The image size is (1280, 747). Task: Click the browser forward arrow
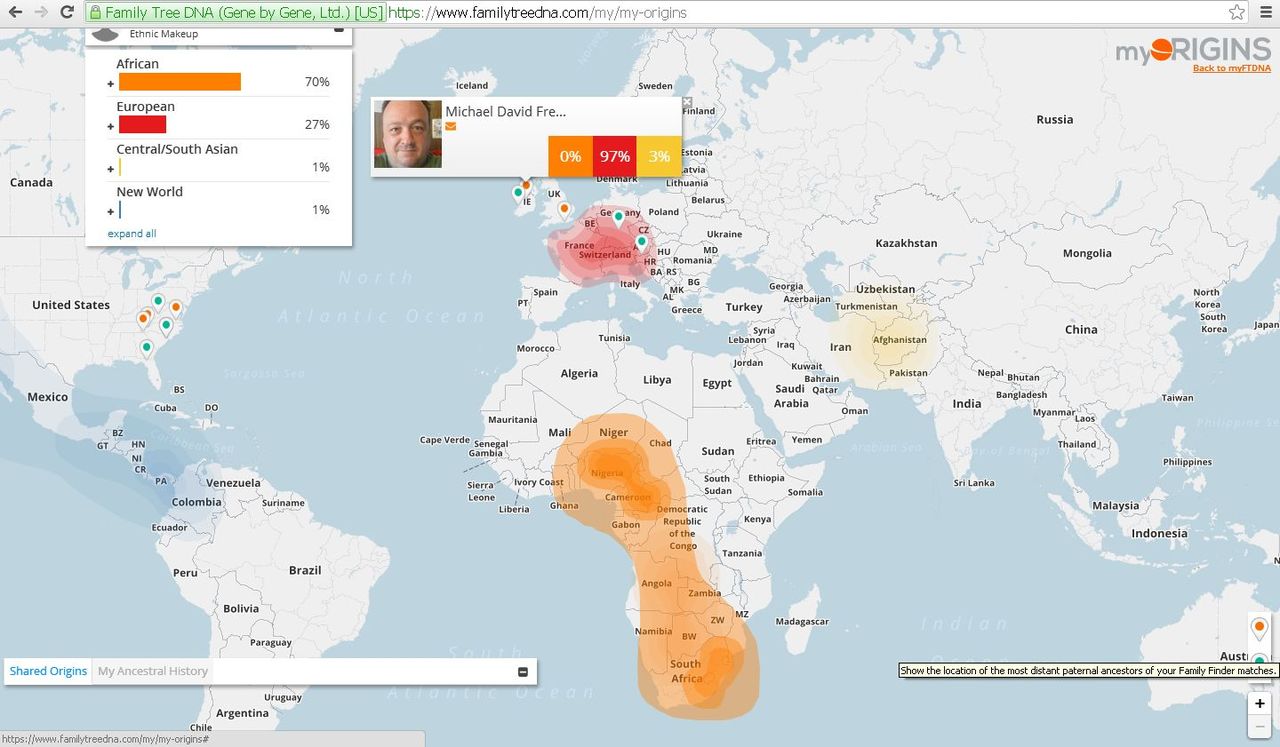point(41,12)
